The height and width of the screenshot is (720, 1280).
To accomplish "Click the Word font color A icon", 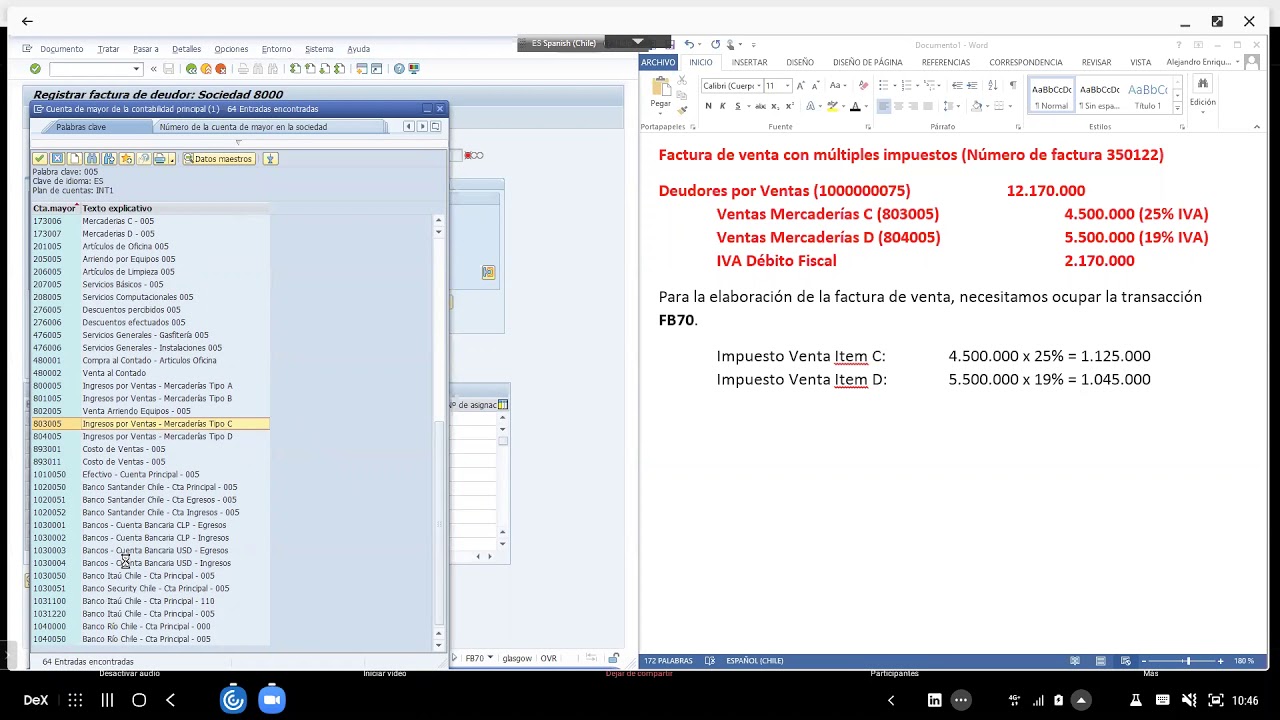I will pyautogui.click(x=855, y=106).
